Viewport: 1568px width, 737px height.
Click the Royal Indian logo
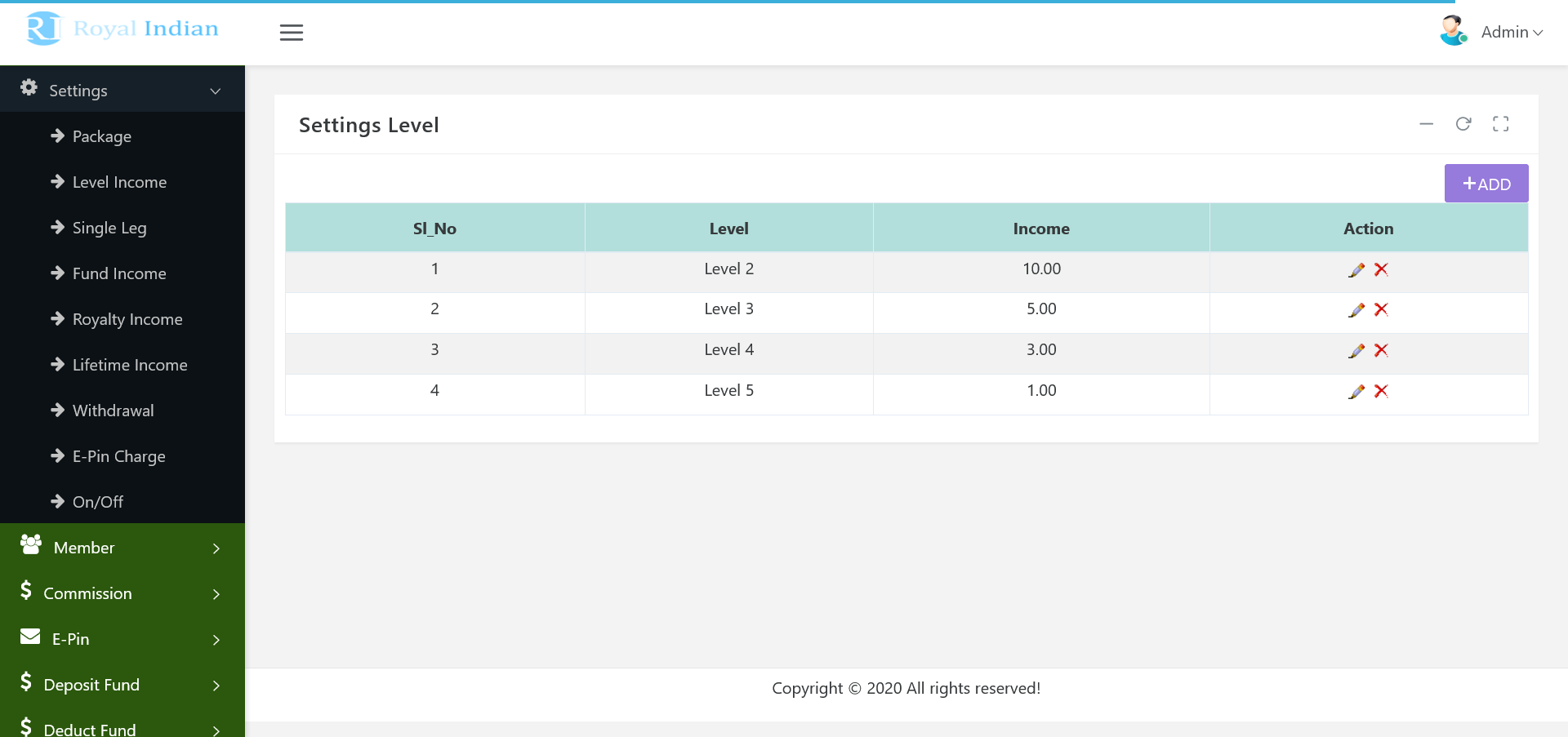[122, 29]
